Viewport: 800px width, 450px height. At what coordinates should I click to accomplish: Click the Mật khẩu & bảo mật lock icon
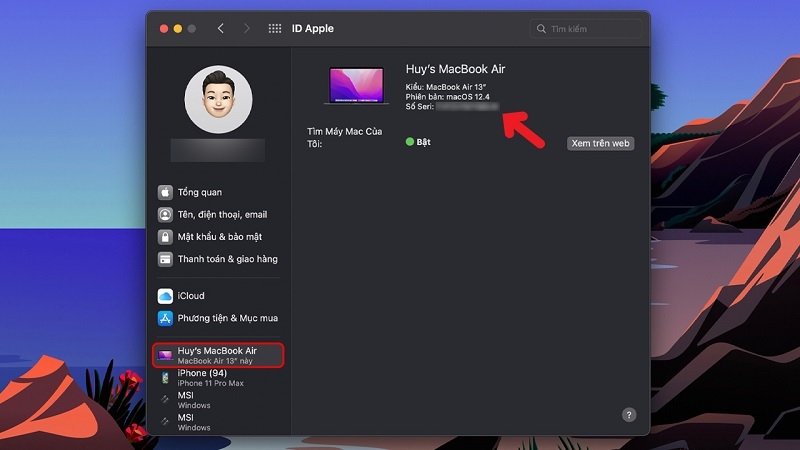[x=165, y=237]
